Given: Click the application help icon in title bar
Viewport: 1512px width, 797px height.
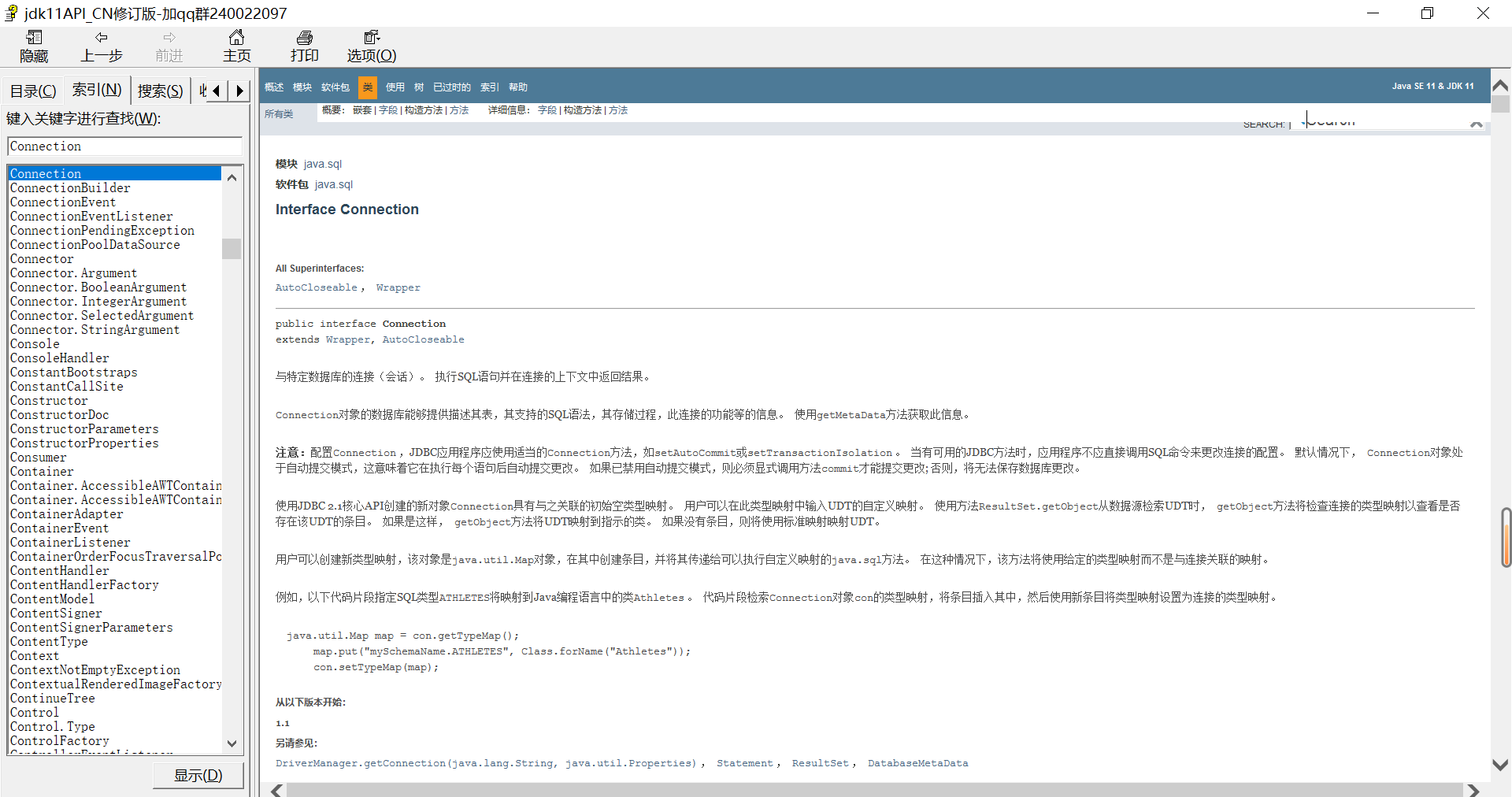Looking at the screenshot, I should click(x=11, y=13).
